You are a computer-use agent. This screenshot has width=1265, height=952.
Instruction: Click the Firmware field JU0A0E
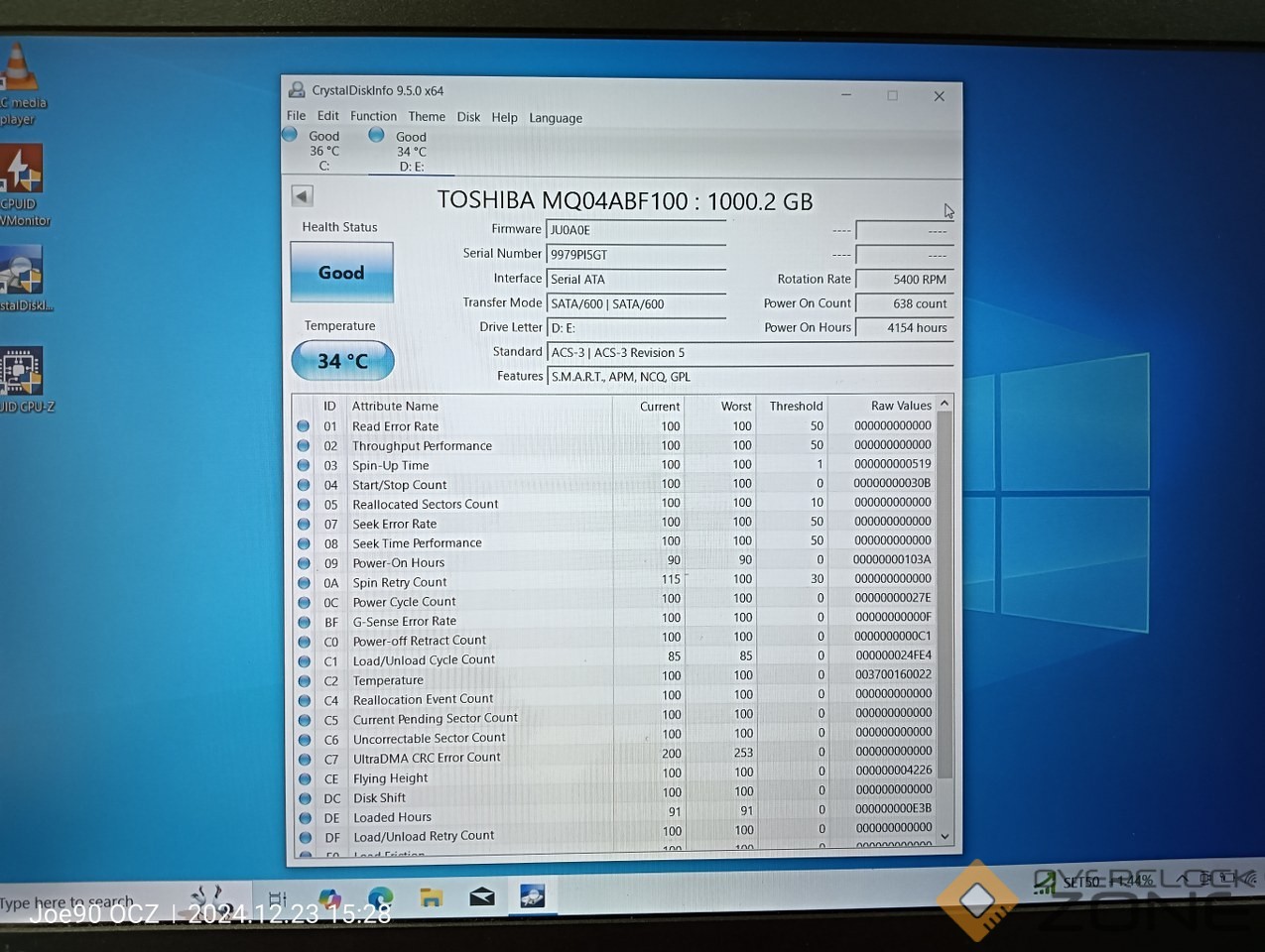(636, 230)
